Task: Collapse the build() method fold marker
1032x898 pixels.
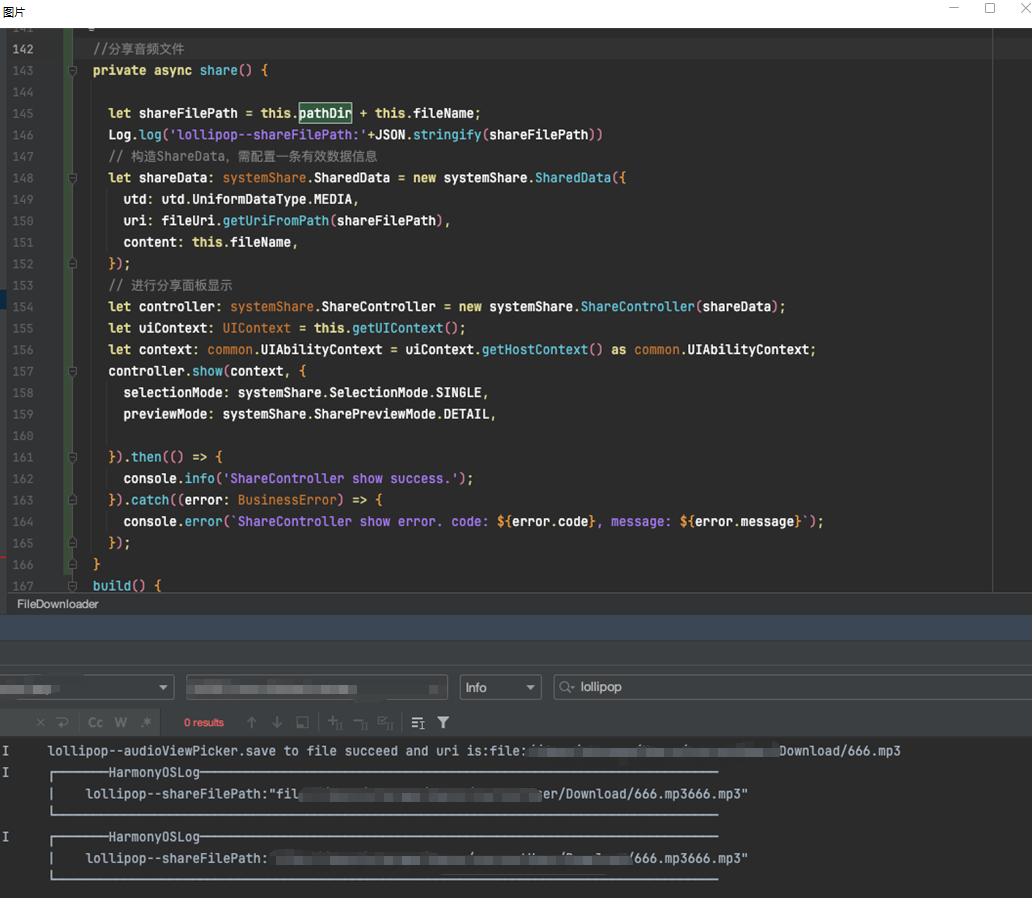Action: 72,586
